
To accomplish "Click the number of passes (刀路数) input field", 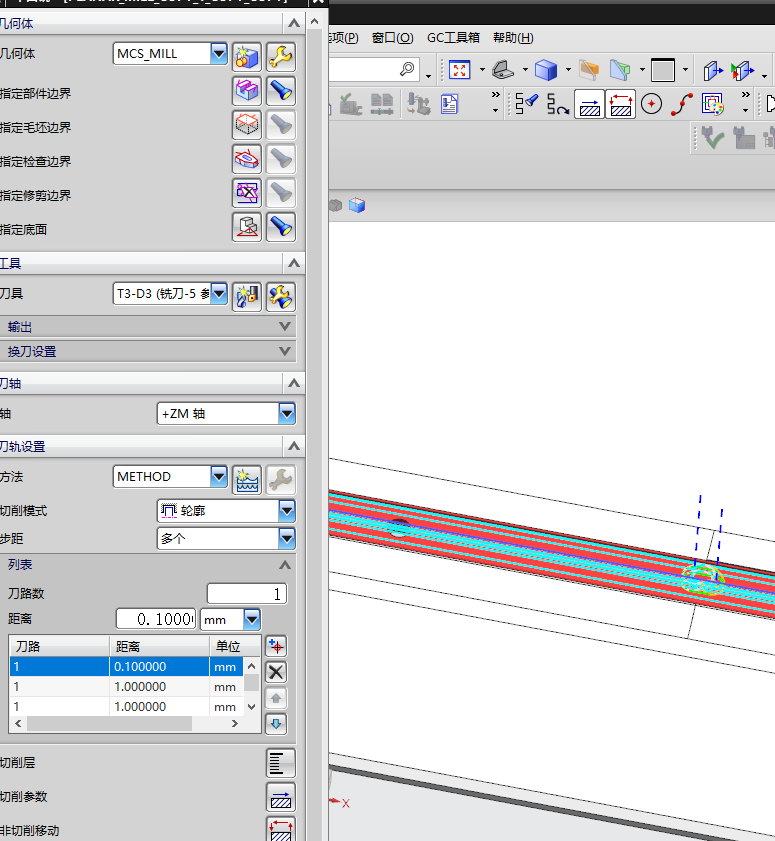I will [x=247, y=594].
